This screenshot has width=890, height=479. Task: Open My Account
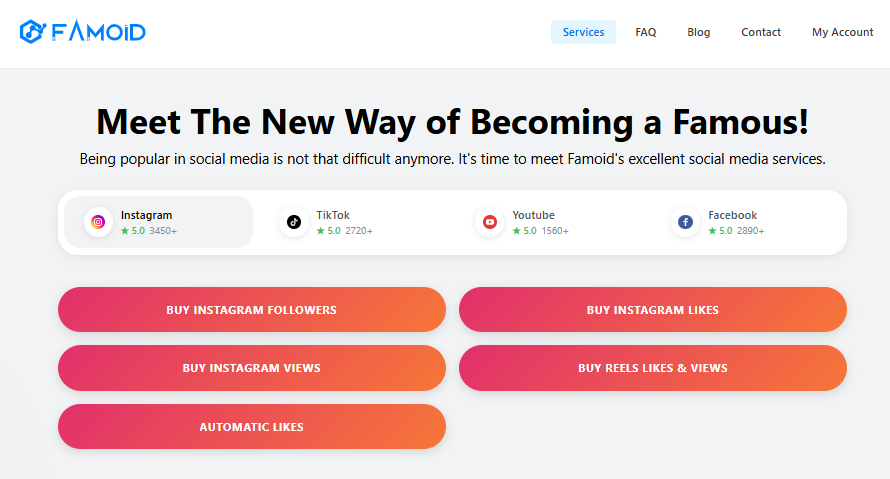point(842,32)
